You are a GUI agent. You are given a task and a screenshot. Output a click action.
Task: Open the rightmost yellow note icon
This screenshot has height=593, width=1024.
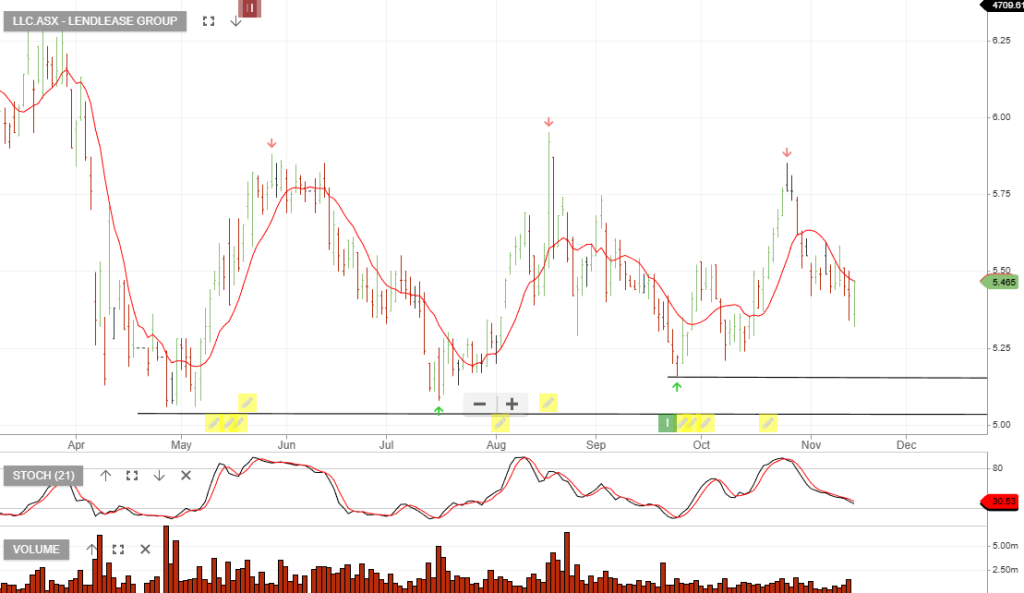[x=768, y=423]
